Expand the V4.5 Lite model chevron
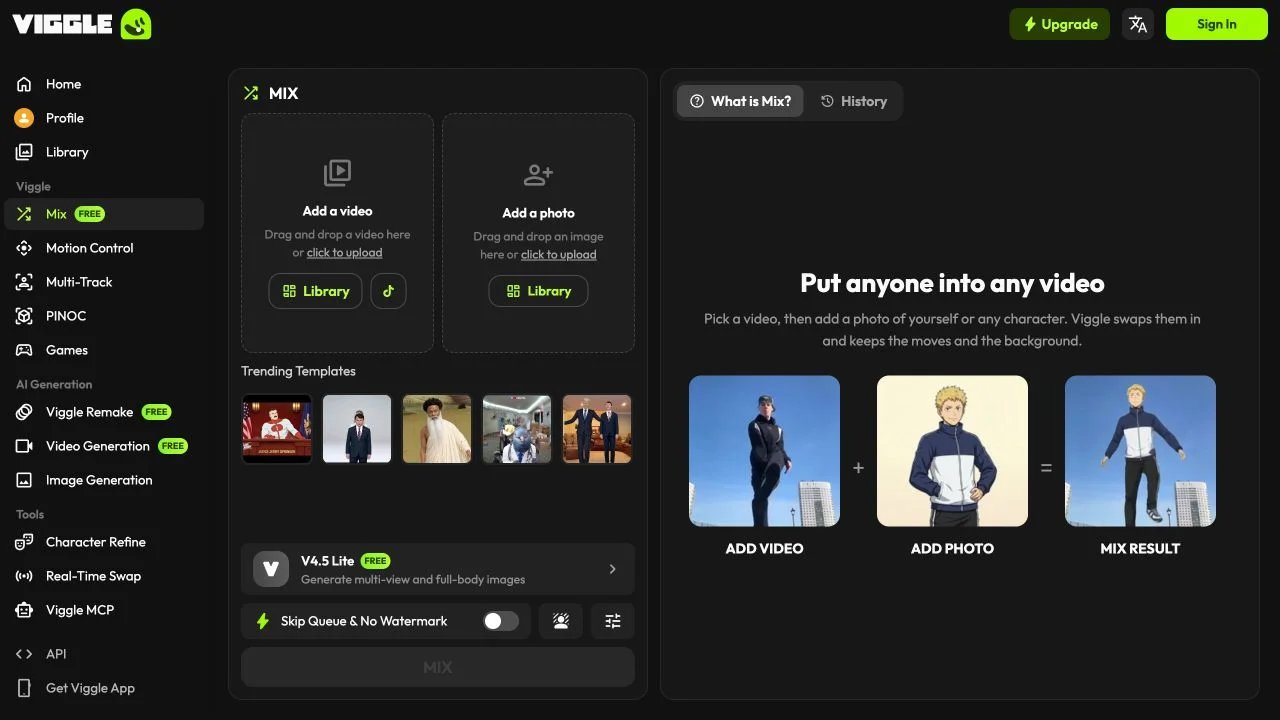Viewport: 1280px width, 720px height. pyautogui.click(x=613, y=569)
